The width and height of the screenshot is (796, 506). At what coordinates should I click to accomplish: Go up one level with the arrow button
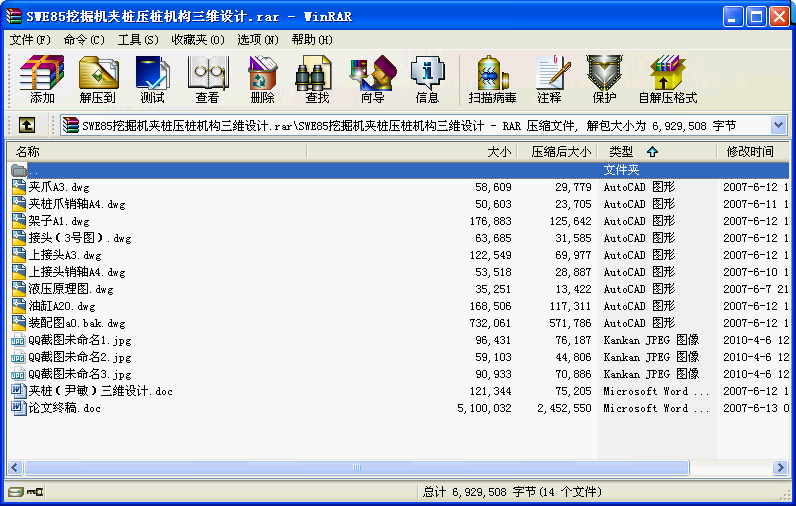click(x=27, y=125)
